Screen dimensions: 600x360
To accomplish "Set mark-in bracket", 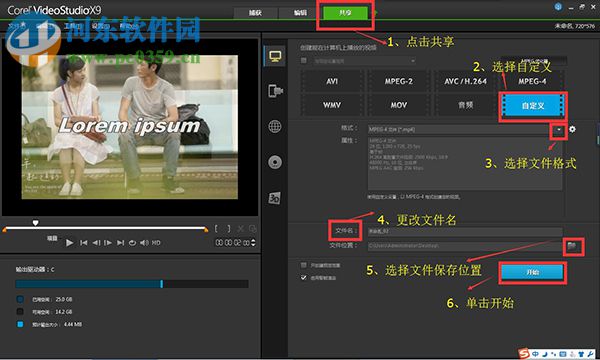I will point(216,229).
